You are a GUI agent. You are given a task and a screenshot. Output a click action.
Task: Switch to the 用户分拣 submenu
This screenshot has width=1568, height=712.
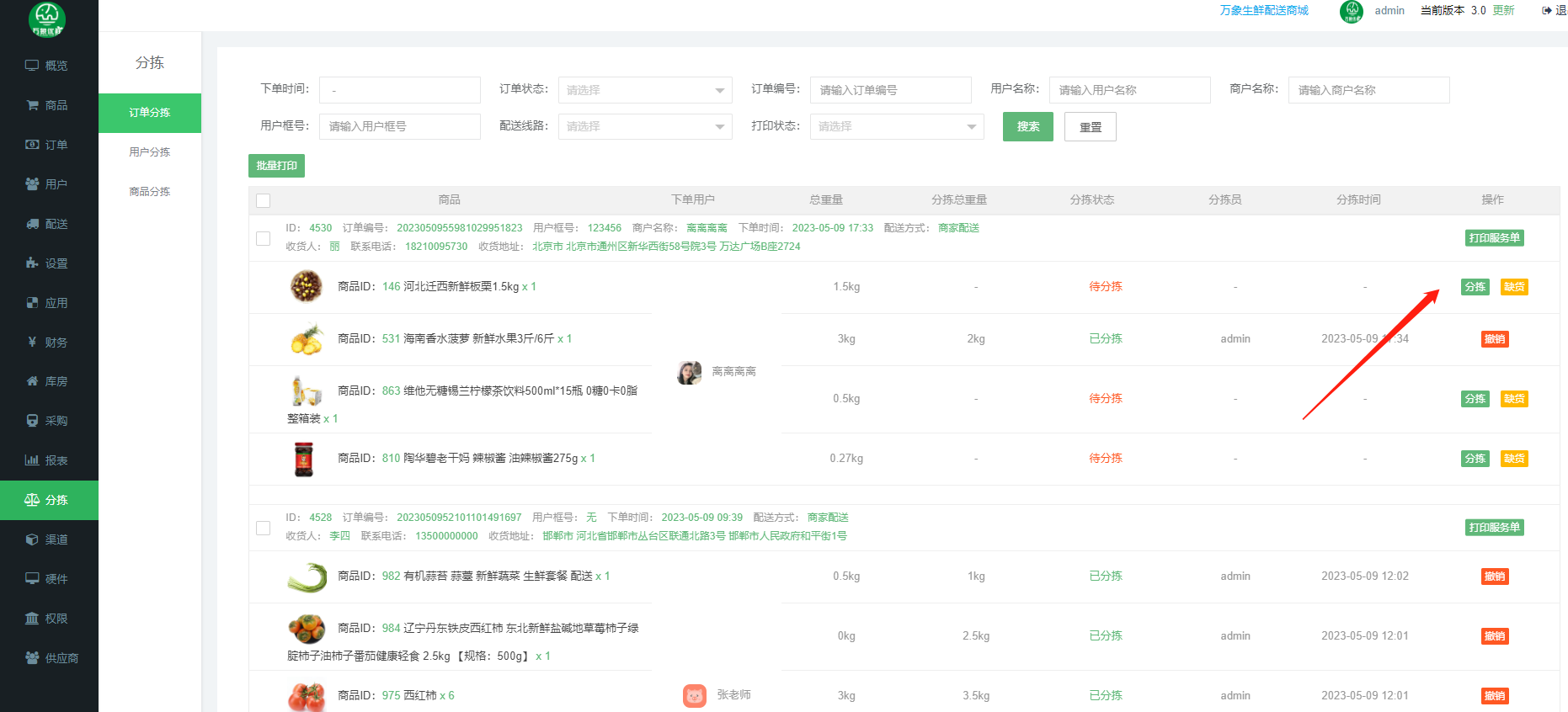(x=150, y=152)
